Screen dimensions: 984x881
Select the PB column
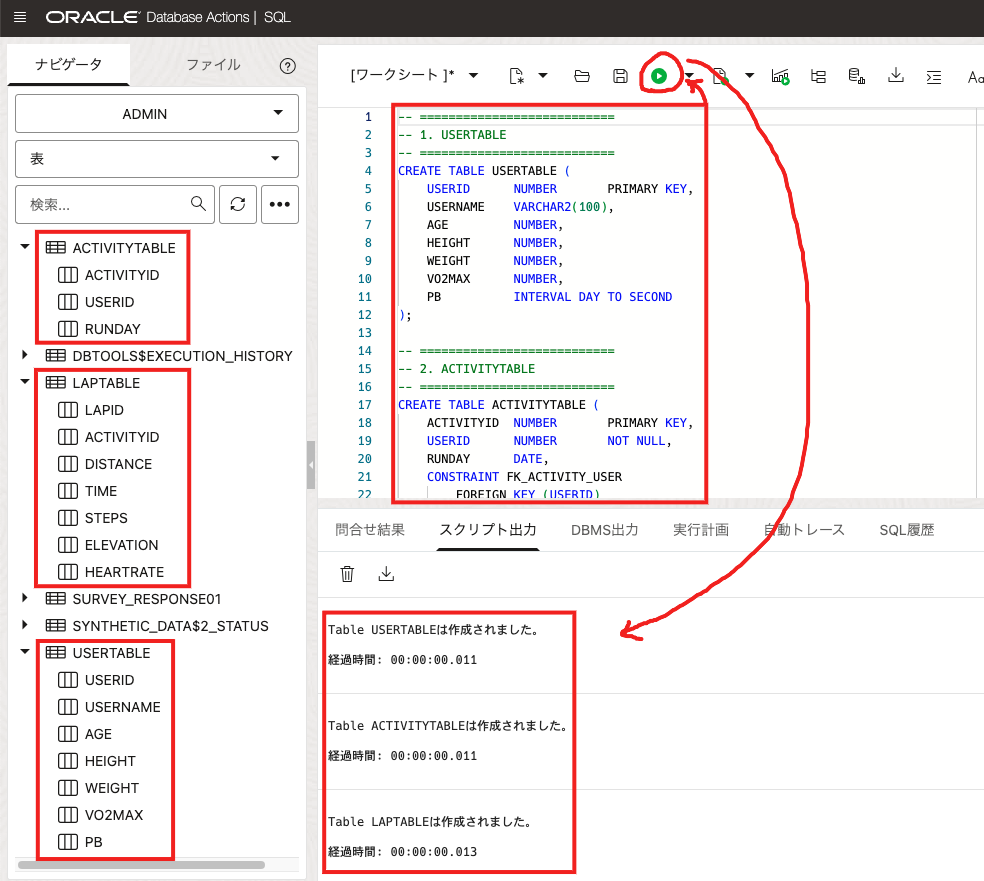pyautogui.click(x=94, y=842)
